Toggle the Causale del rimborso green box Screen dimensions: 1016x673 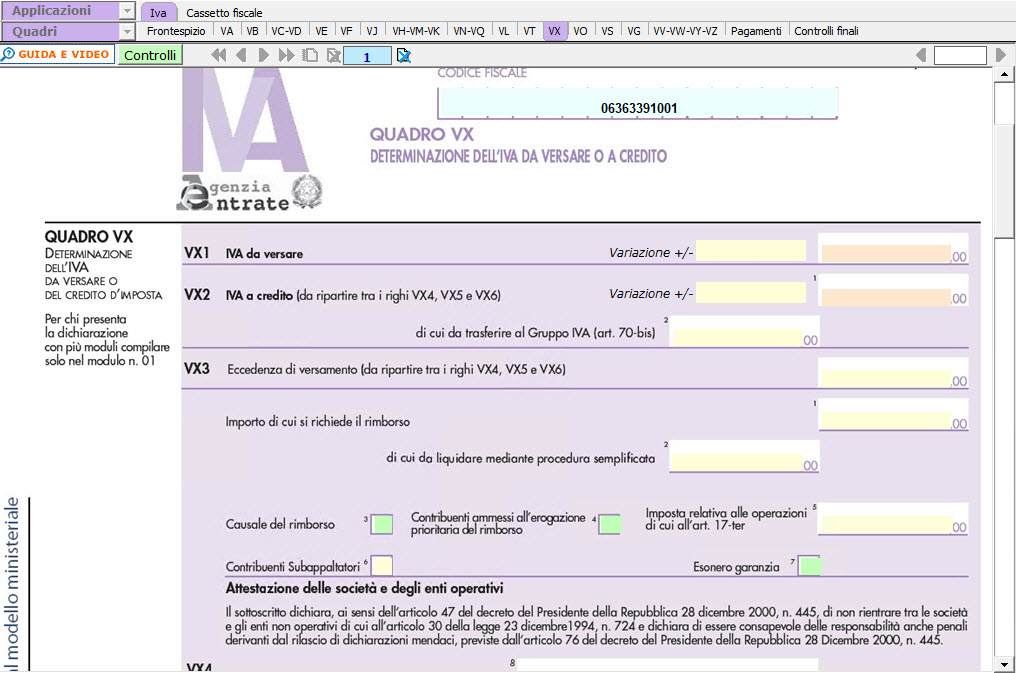[382, 524]
